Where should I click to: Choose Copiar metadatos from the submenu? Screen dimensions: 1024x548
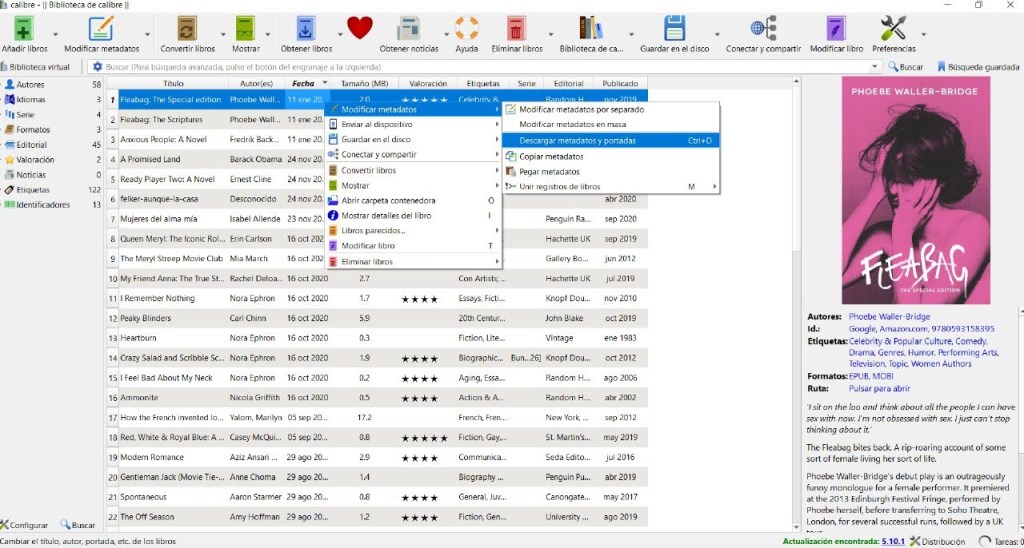pos(551,156)
